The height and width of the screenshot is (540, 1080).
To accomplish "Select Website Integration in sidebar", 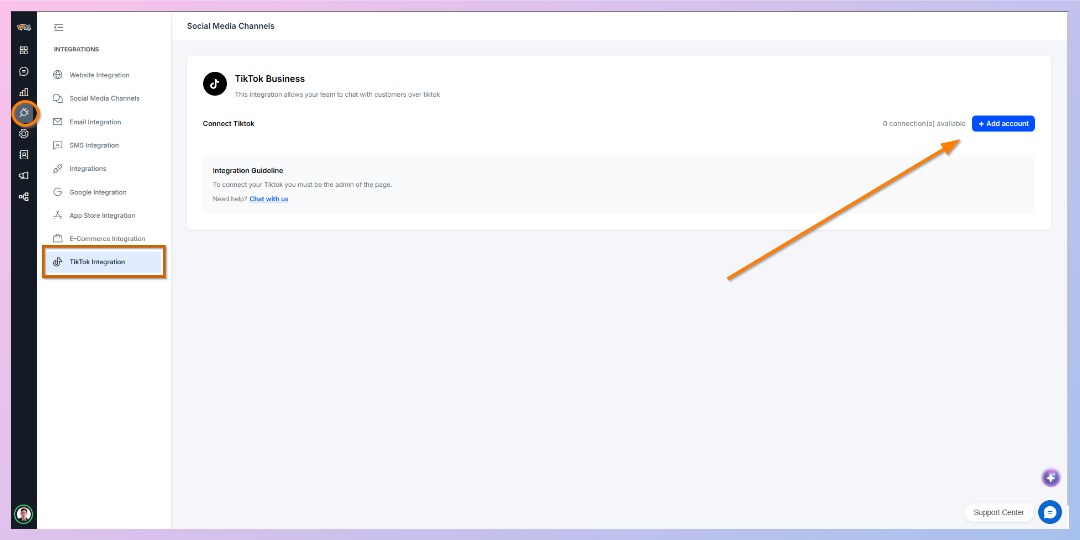I will [103, 75].
